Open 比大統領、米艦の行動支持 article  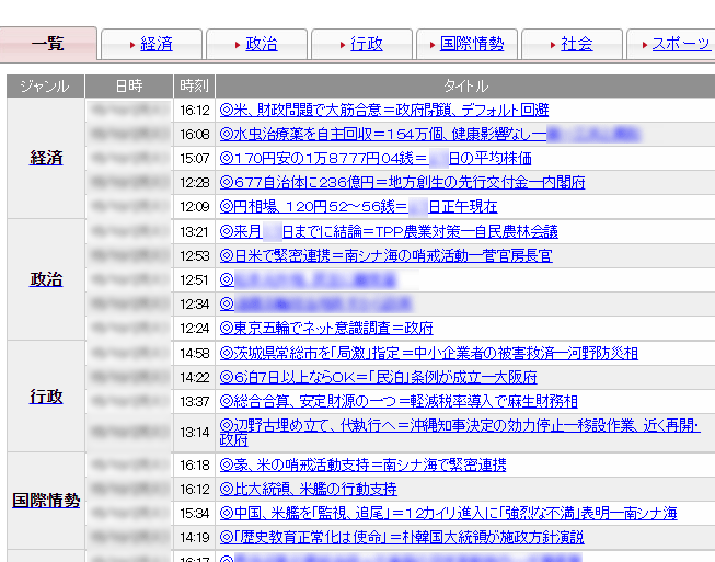click(308, 489)
